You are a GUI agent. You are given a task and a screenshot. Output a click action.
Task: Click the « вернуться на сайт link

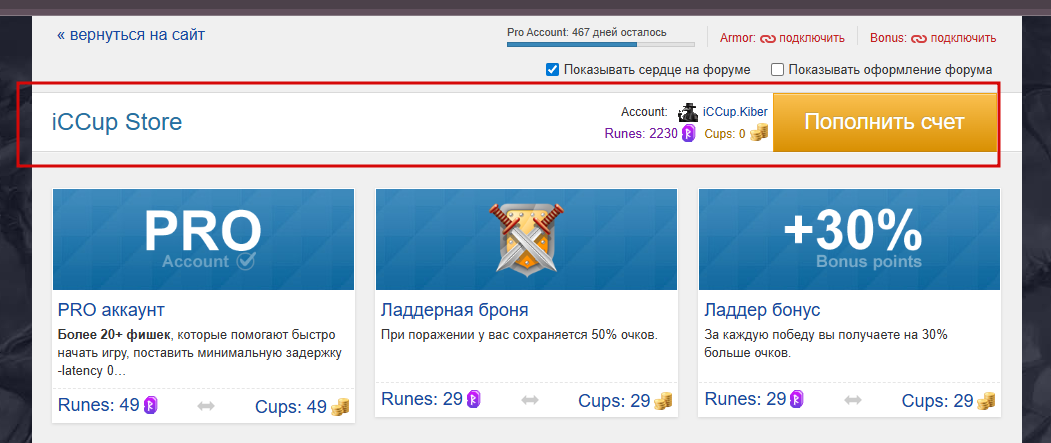point(131,35)
